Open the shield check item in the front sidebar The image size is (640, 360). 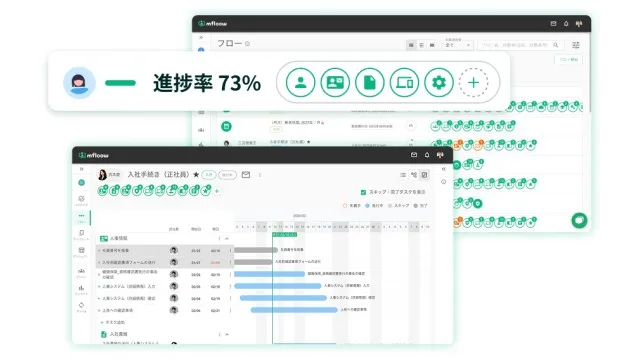[81, 200]
